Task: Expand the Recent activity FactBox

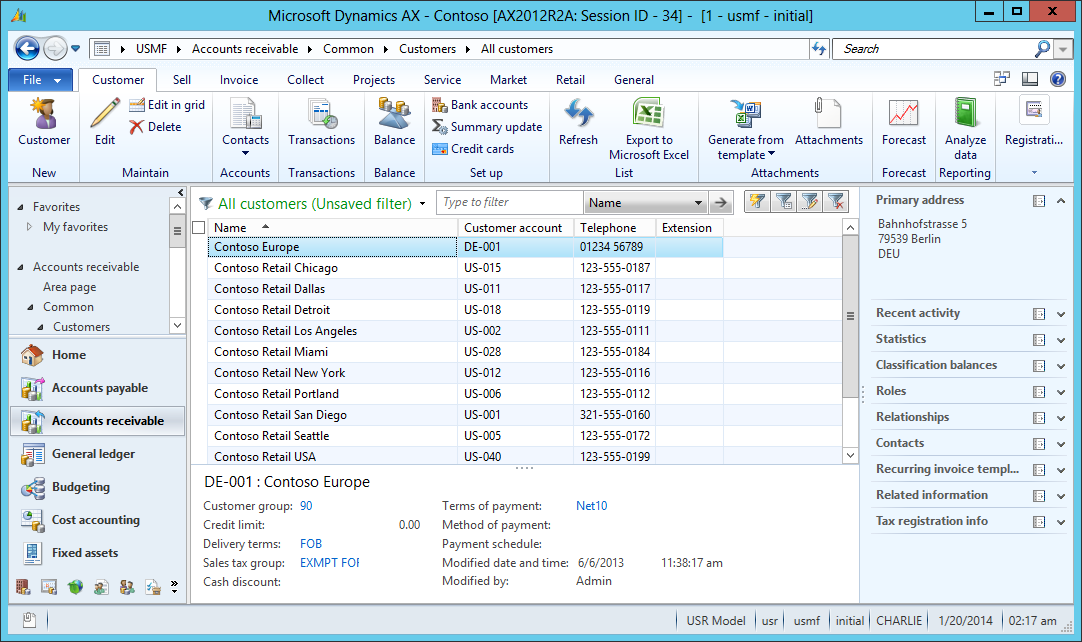Action: tap(1061, 314)
